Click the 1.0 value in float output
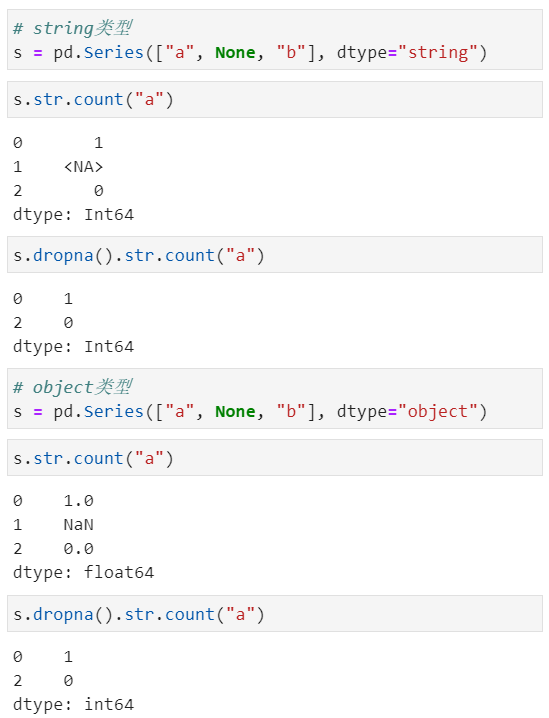Screen dimensions: 549x718 tap(78, 500)
